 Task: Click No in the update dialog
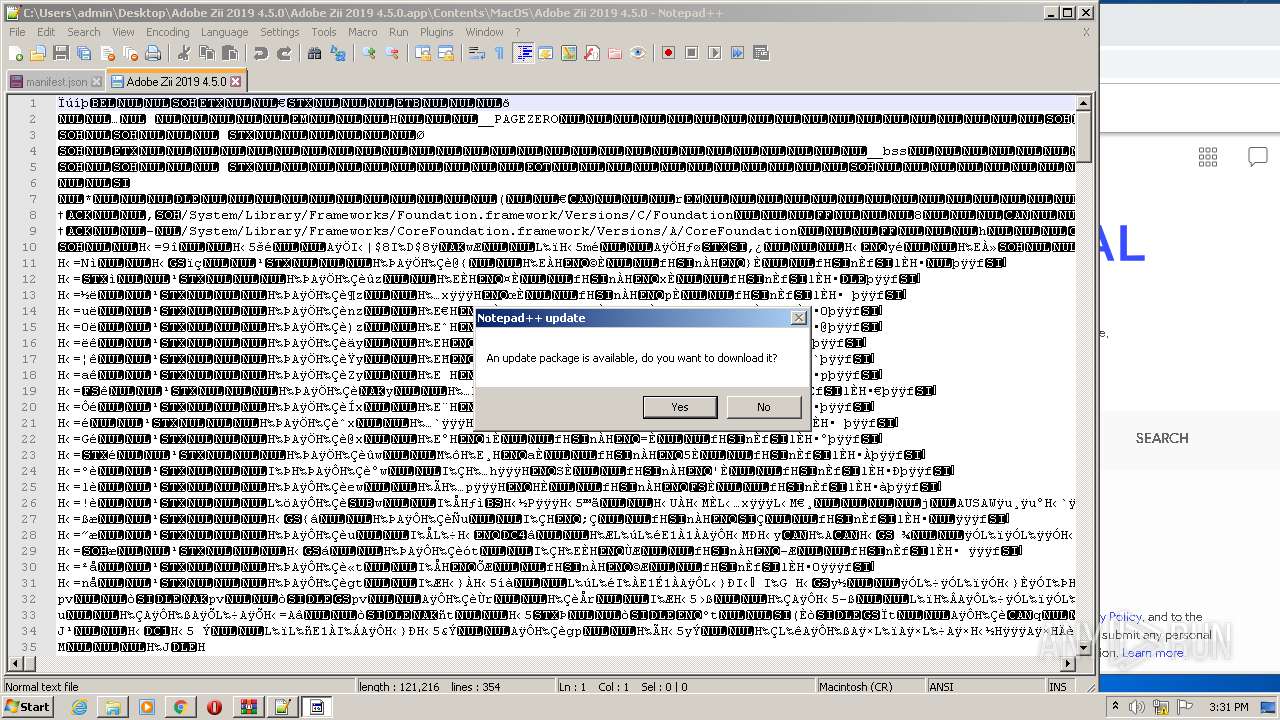(764, 407)
